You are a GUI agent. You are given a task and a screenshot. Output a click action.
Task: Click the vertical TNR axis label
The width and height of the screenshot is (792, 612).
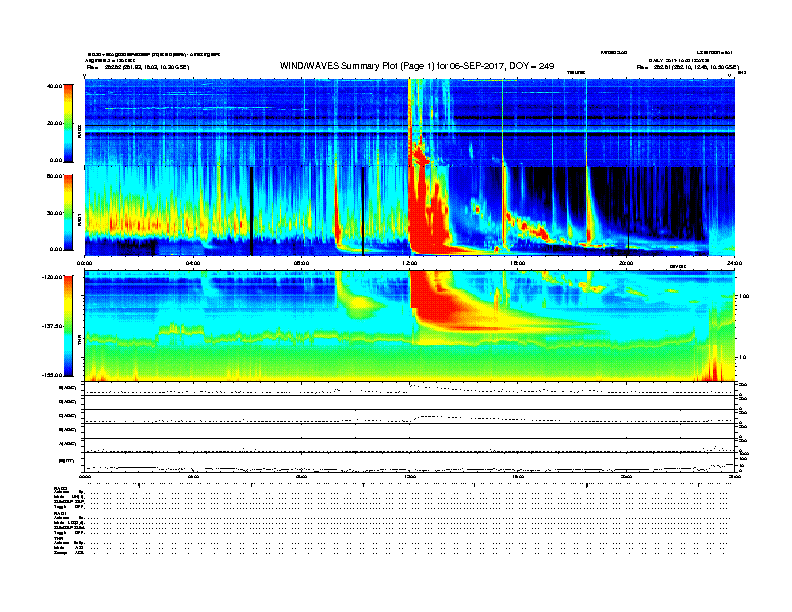click(x=79, y=342)
